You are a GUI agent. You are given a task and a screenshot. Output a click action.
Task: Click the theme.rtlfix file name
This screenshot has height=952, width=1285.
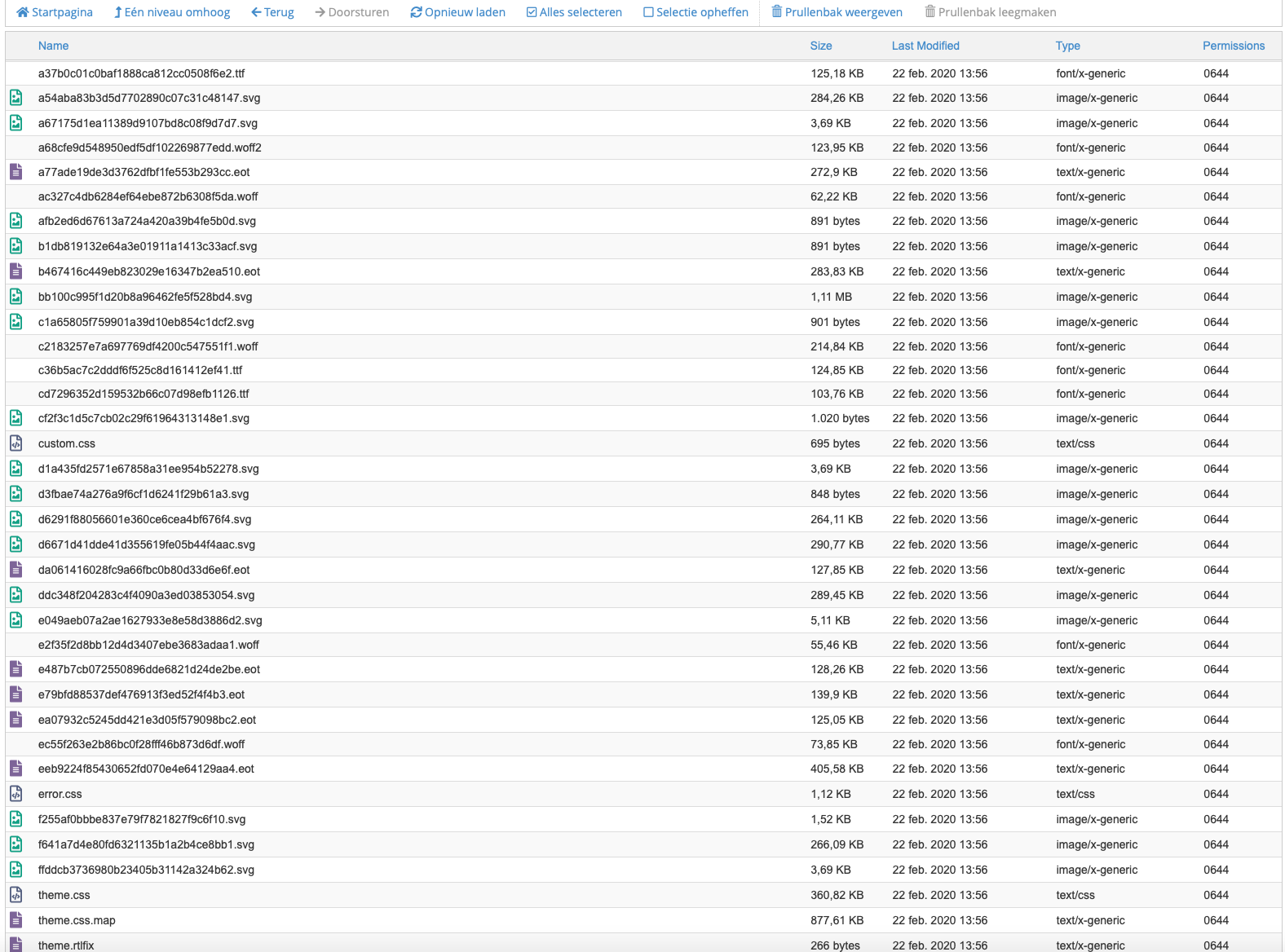click(x=66, y=945)
